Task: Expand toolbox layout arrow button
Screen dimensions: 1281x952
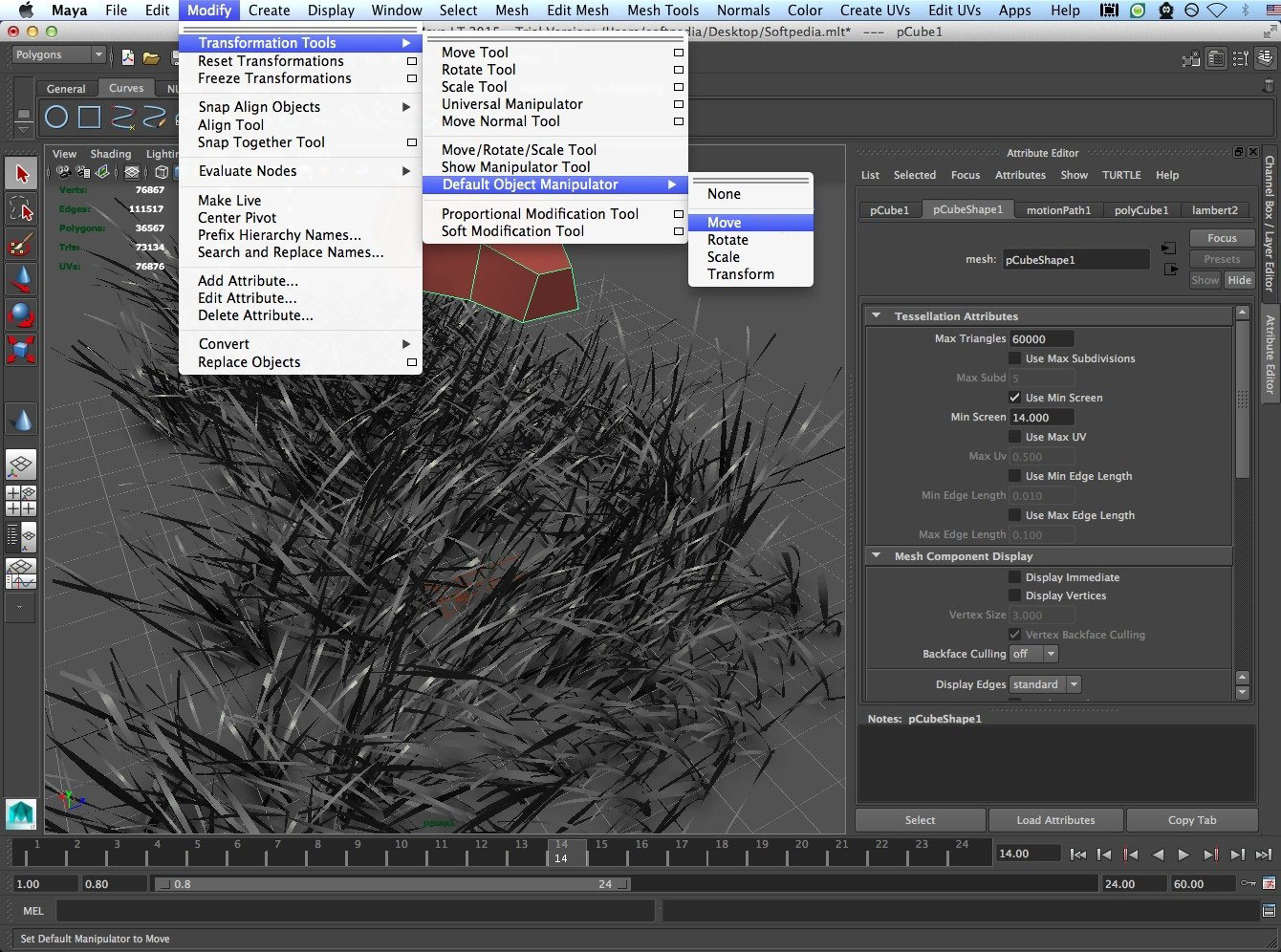Action: click(x=21, y=607)
